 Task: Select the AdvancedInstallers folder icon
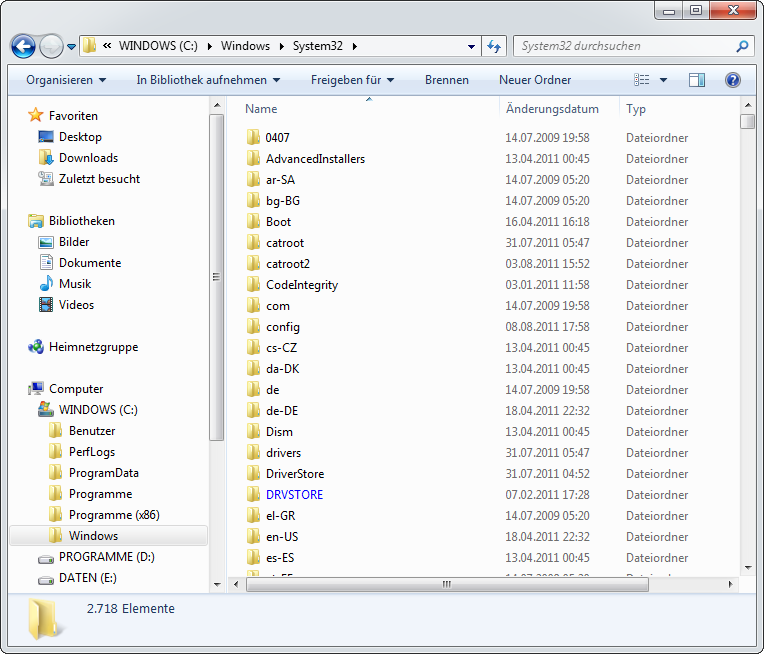pyautogui.click(x=253, y=158)
